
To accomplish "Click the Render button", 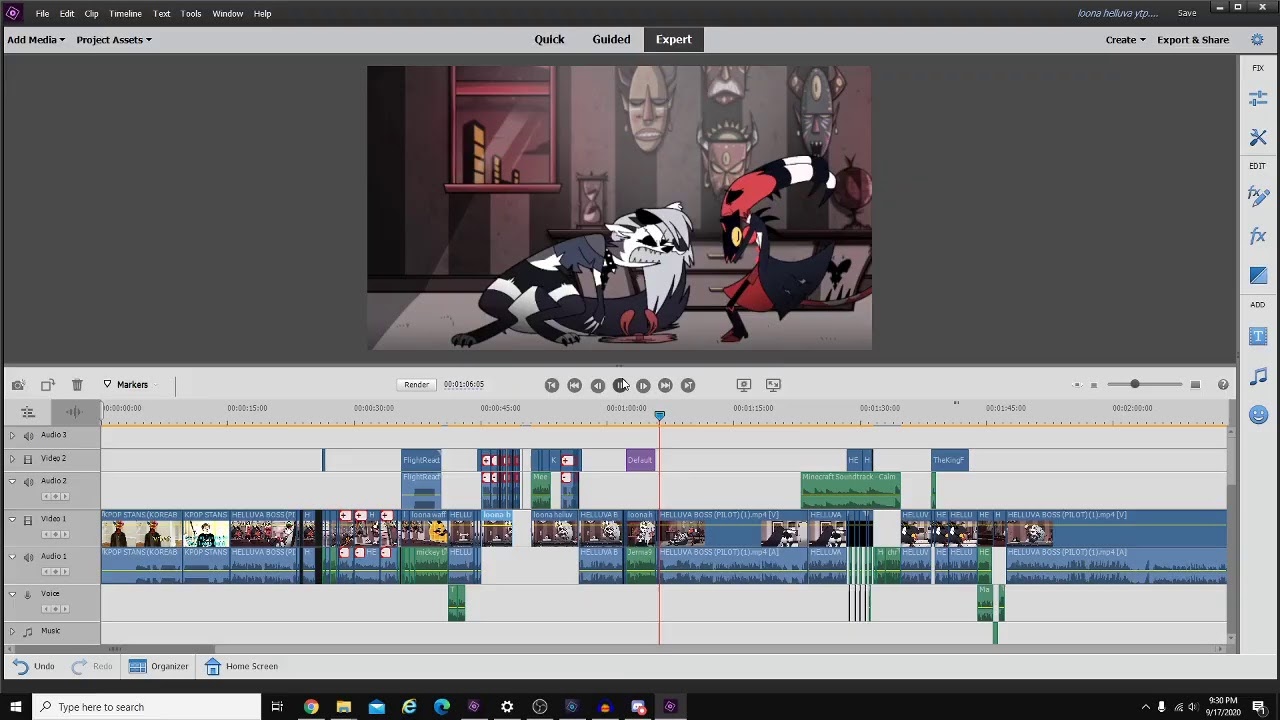I will (x=417, y=385).
